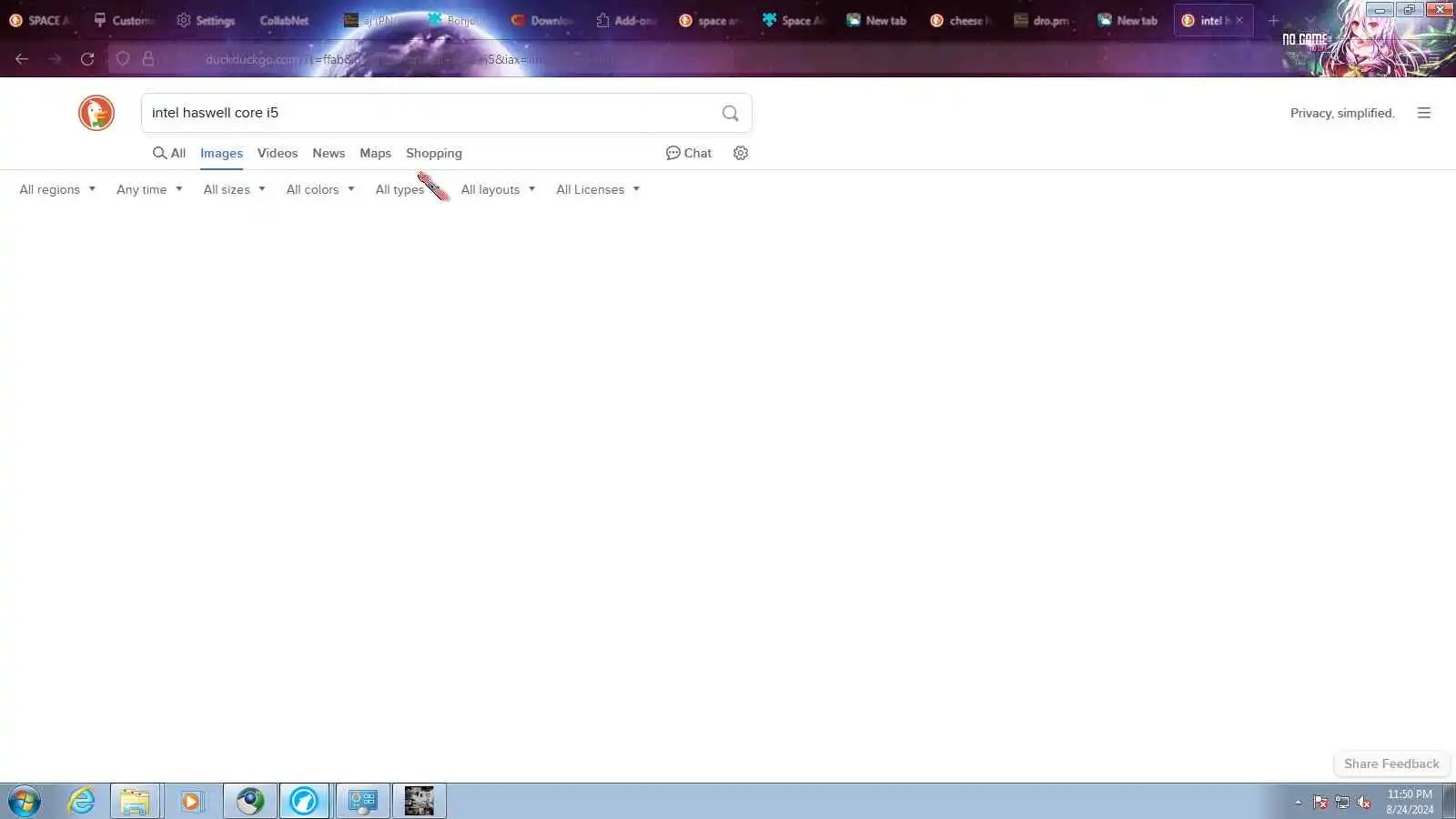This screenshot has height=819, width=1456.
Task: Switch to the Shopping search tab
Action: (x=434, y=153)
